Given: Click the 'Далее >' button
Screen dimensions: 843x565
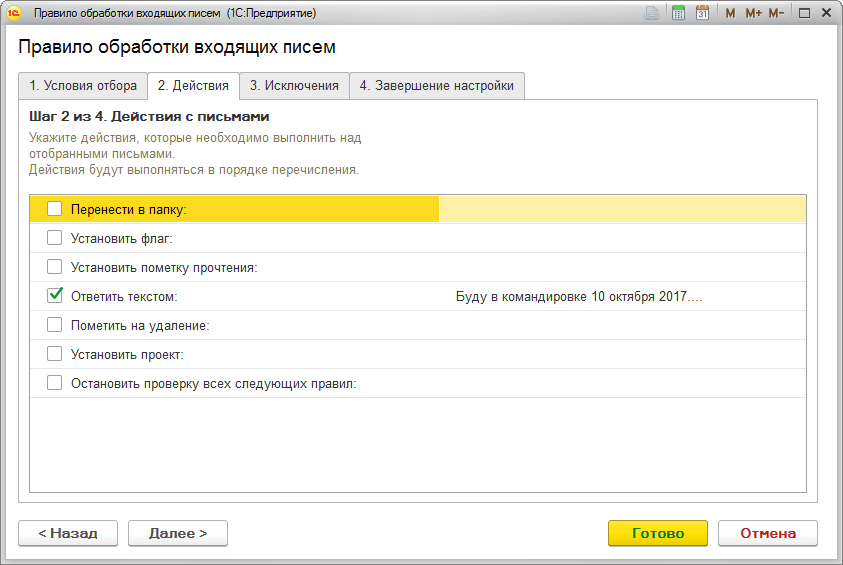Looking at the screenshot, I should pos(178,533).
